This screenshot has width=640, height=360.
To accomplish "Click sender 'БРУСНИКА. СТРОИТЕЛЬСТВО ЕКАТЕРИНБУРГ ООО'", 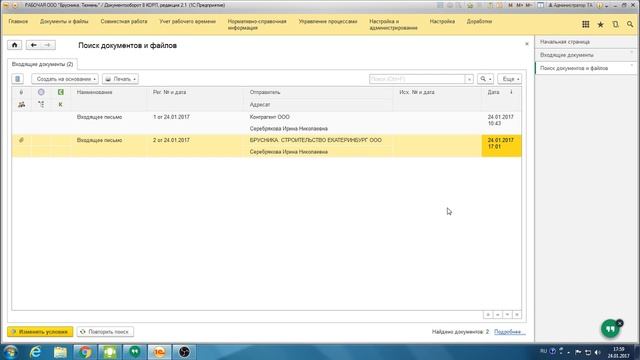I will point(316,140).
